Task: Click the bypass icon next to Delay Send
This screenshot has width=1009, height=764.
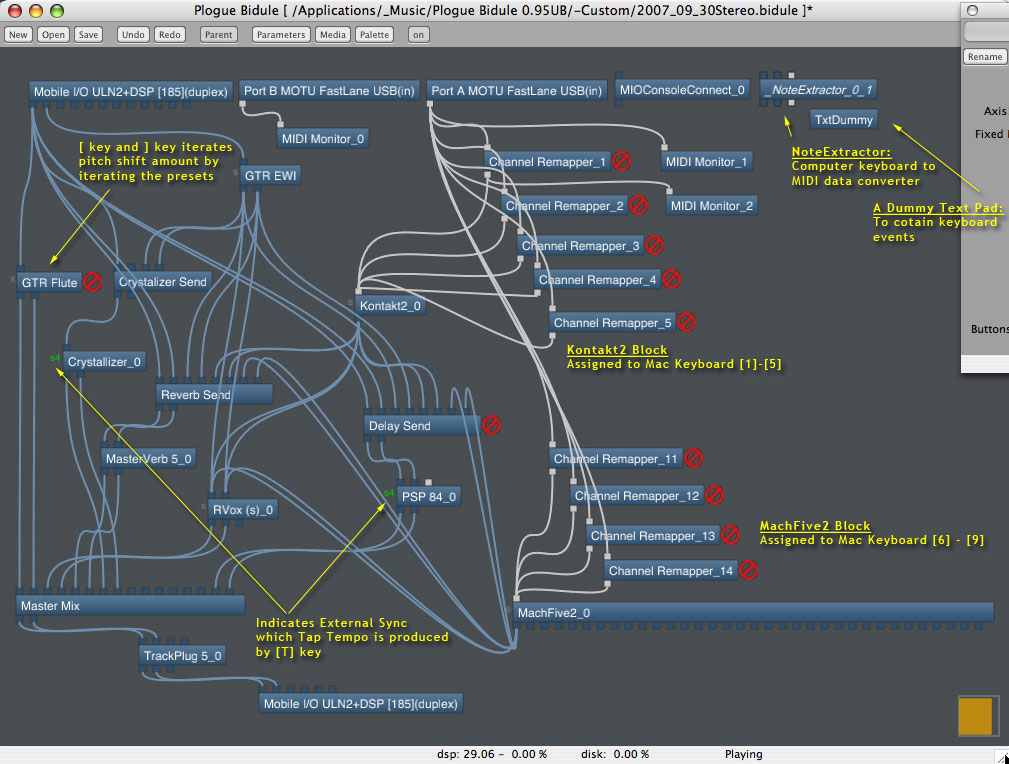Action: click(491, 425)
